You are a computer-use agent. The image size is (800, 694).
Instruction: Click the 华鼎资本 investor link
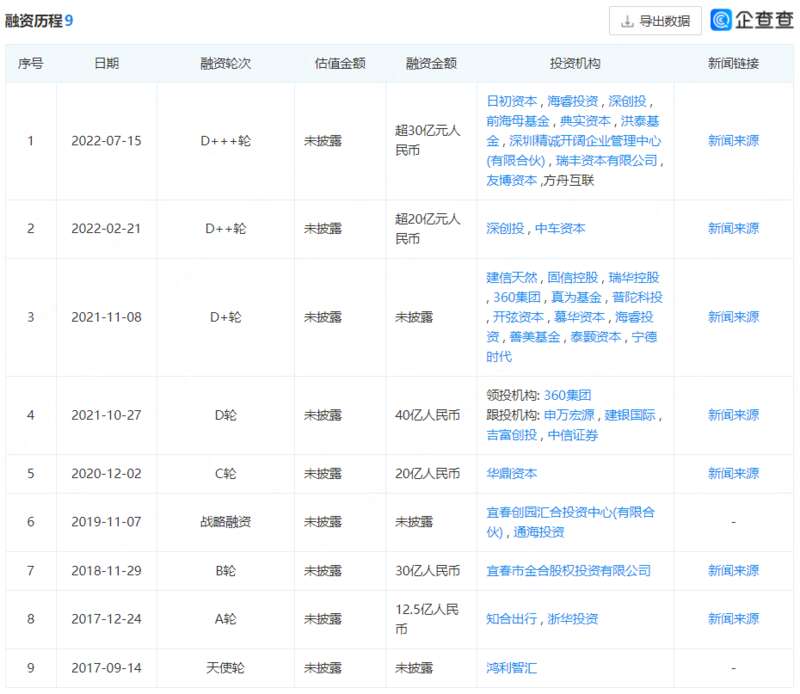[x=512, y=474]
